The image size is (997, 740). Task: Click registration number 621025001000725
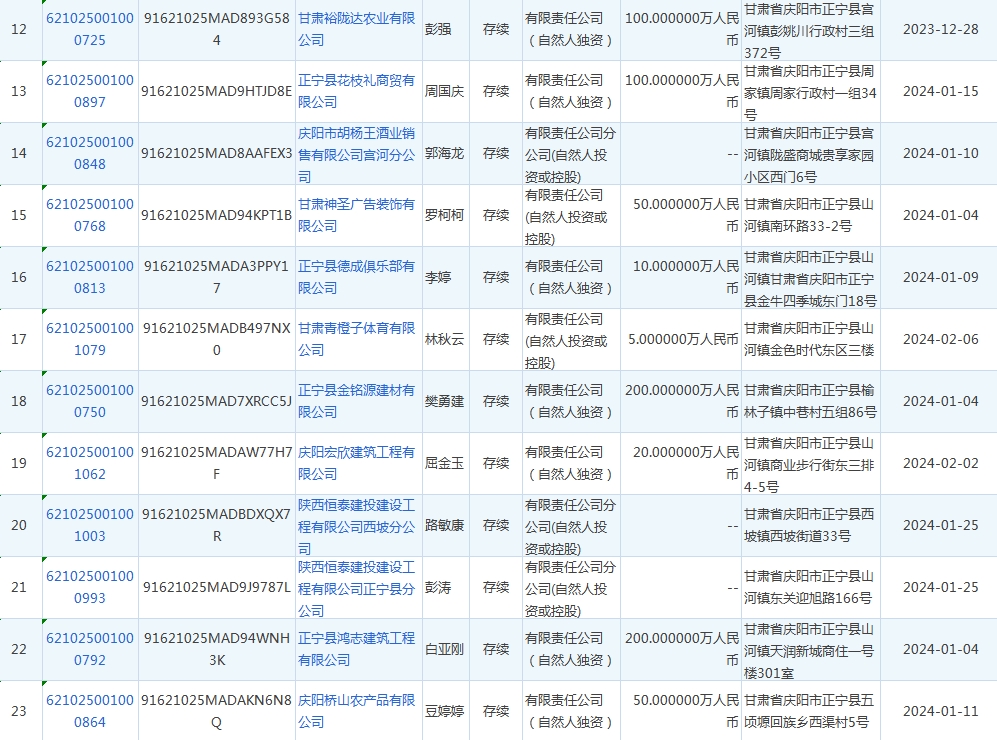pyautogui.click(x=89, y=29)
